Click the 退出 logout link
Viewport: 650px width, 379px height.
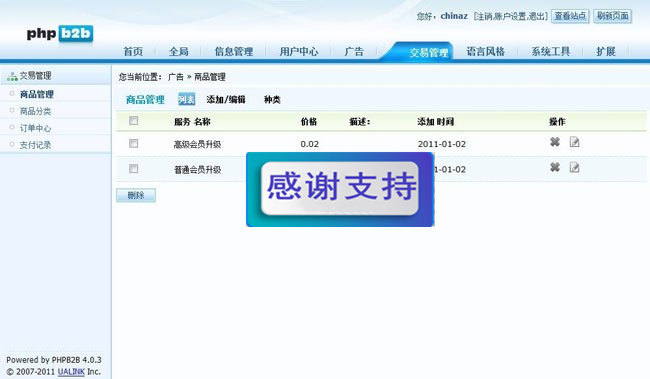(x=536, y=16)
